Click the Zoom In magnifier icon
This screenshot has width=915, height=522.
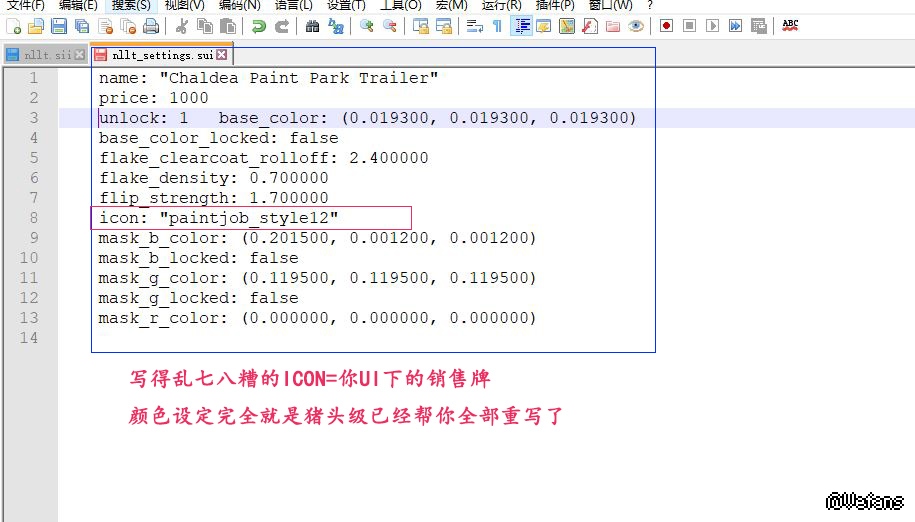(367, 26)
